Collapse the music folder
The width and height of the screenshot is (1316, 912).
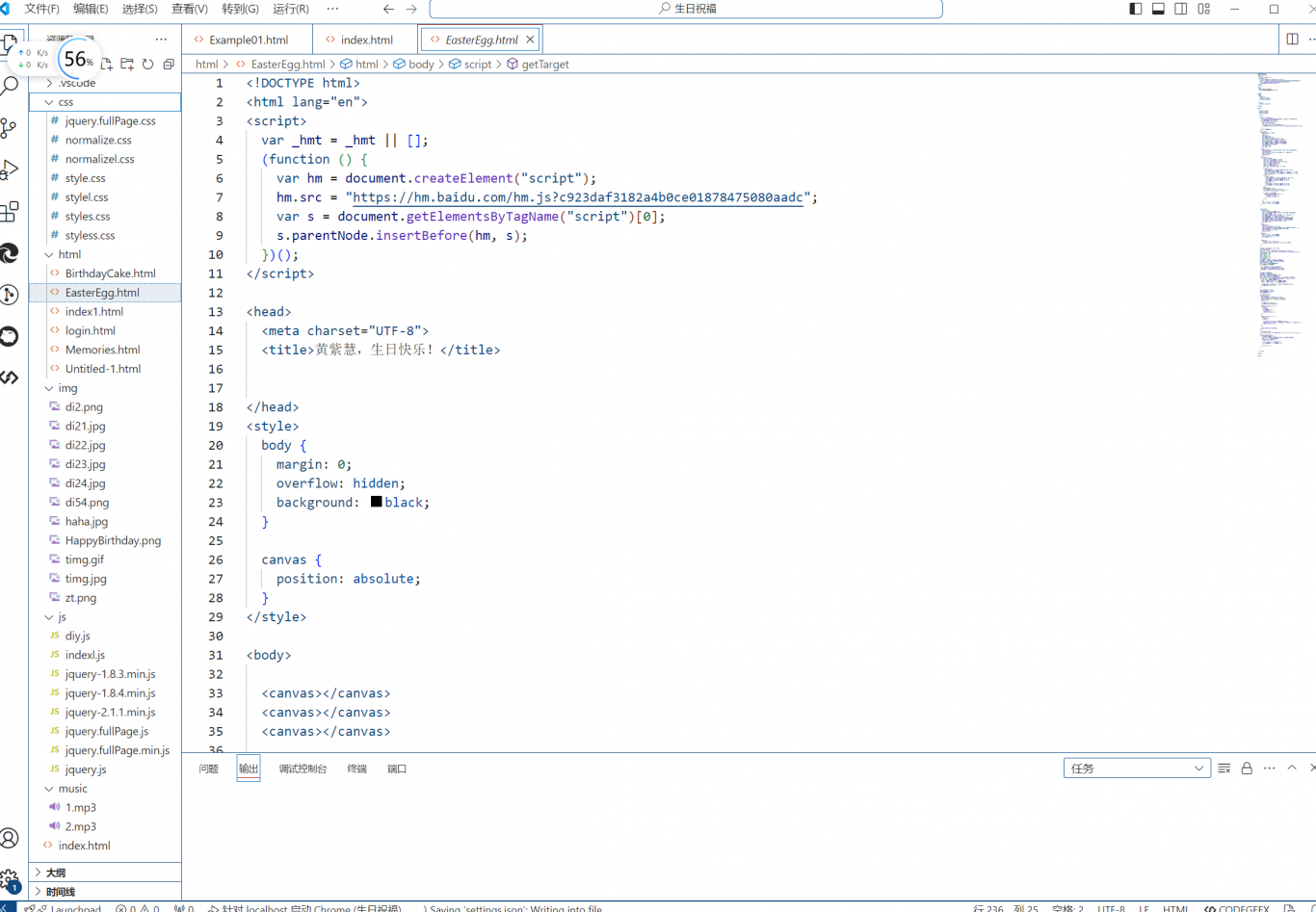(x=105, y=789)
